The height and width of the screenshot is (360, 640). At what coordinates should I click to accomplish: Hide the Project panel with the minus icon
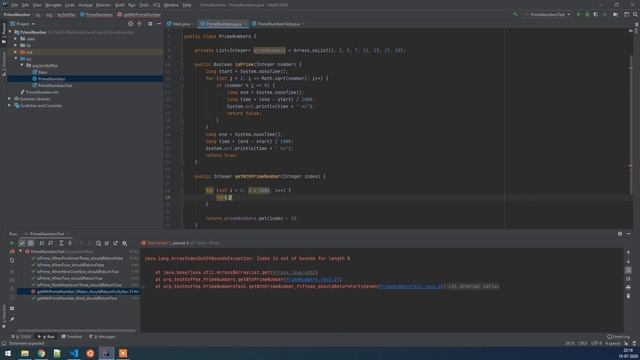pyautogui.click(x=159, y=24)
